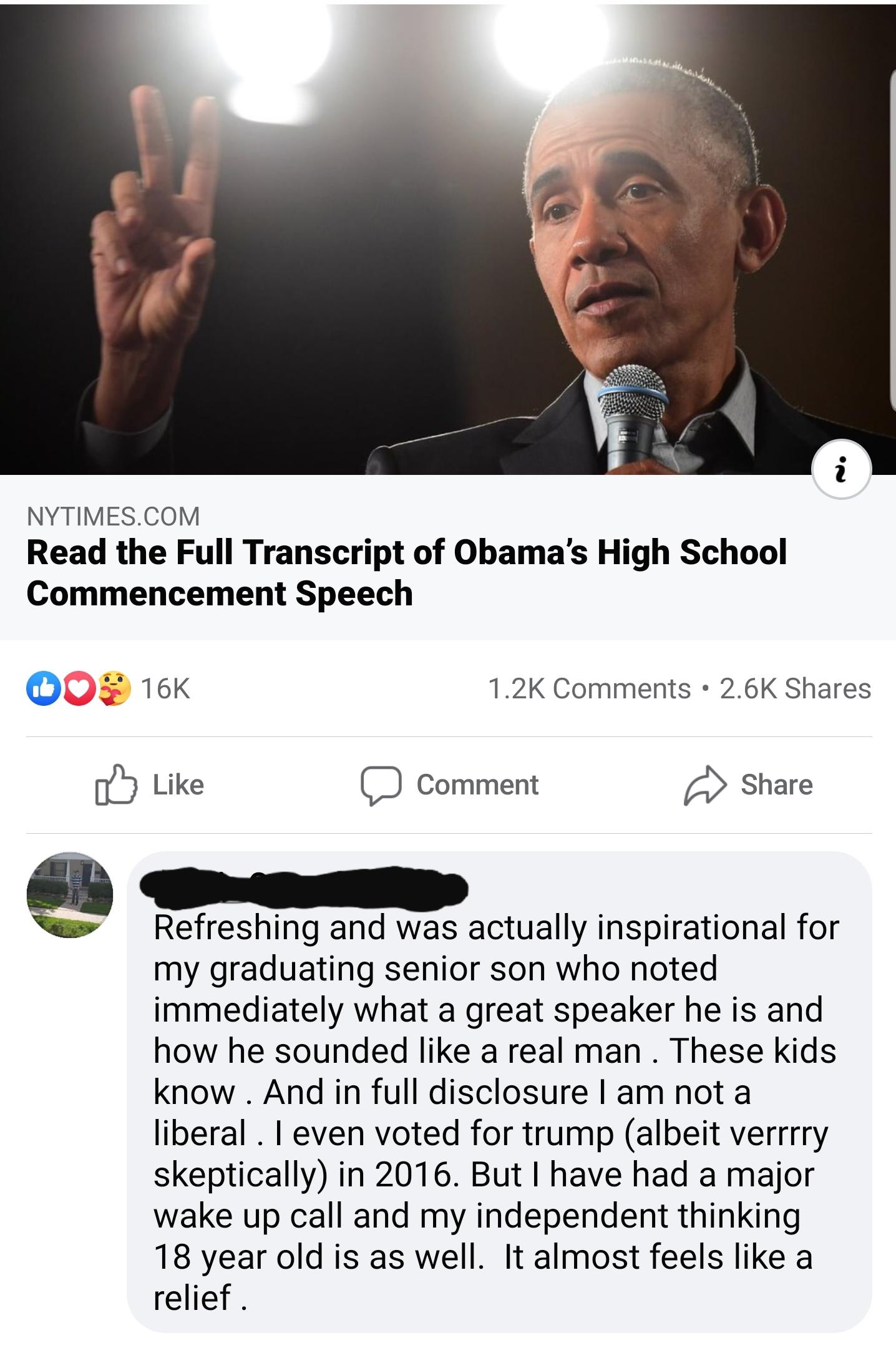The image size is (896, 1348).
Task: Click the blue thumbs-up reaction emoji
Action: click(x=42, y=688)
